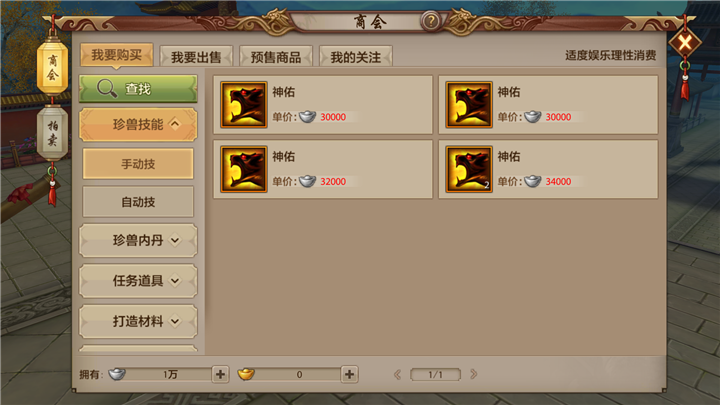The image size is (720, 405).
Task: Click the page number field 1/1
Action: pos(435,375)
